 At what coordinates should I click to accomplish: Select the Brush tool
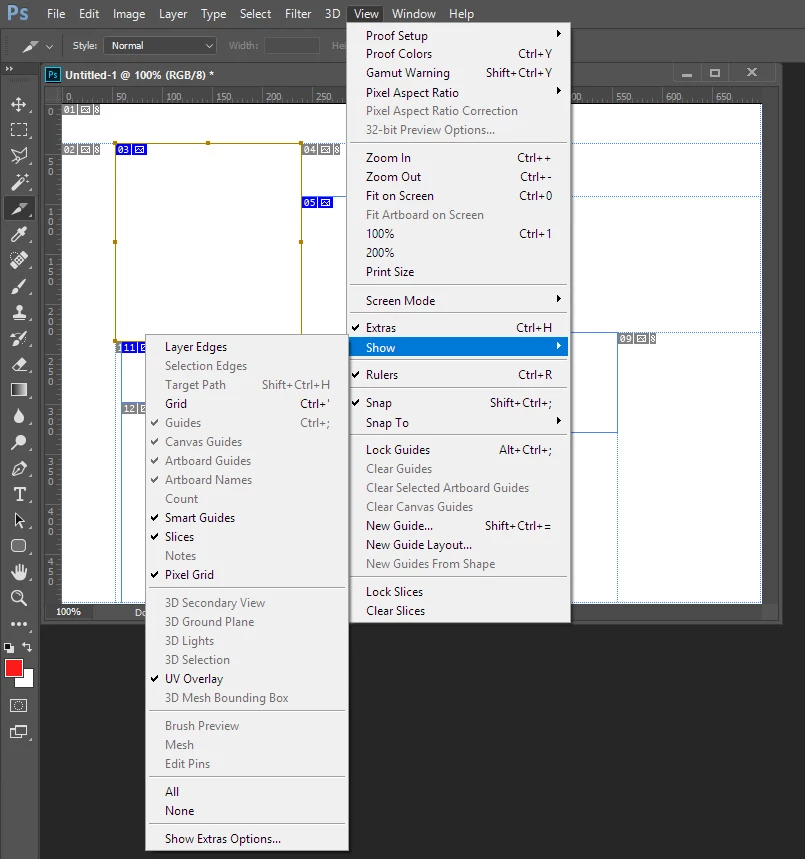pyautogui.click(x=19, y=286)
